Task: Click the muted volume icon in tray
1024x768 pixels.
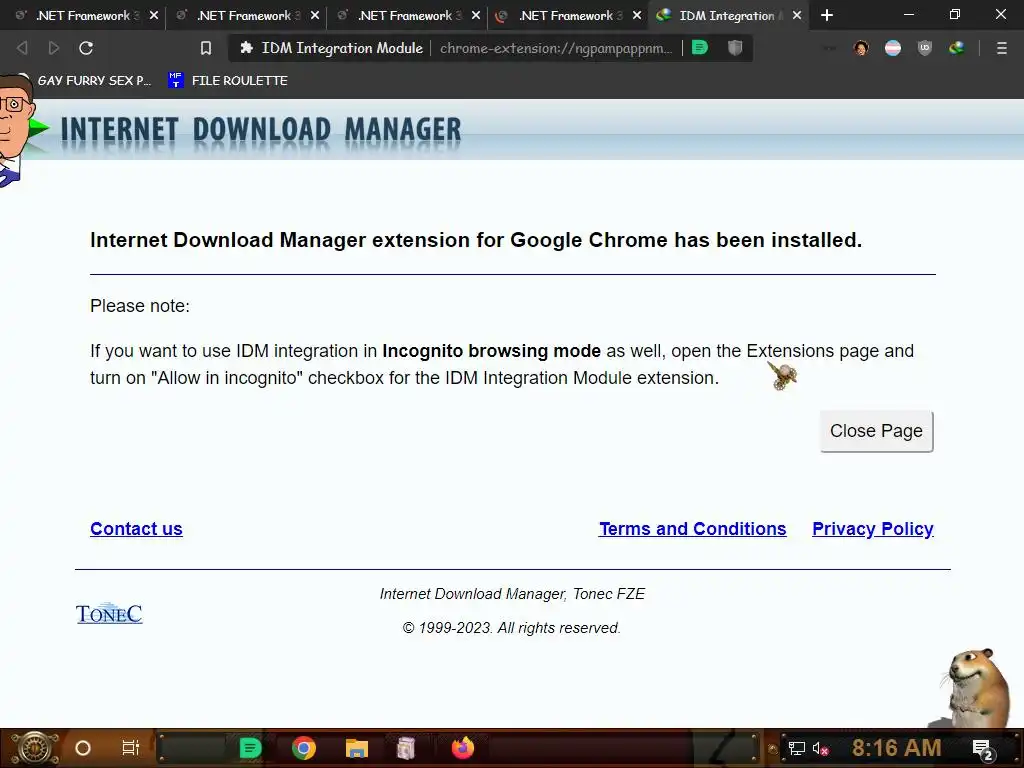Action: [820, 748]
